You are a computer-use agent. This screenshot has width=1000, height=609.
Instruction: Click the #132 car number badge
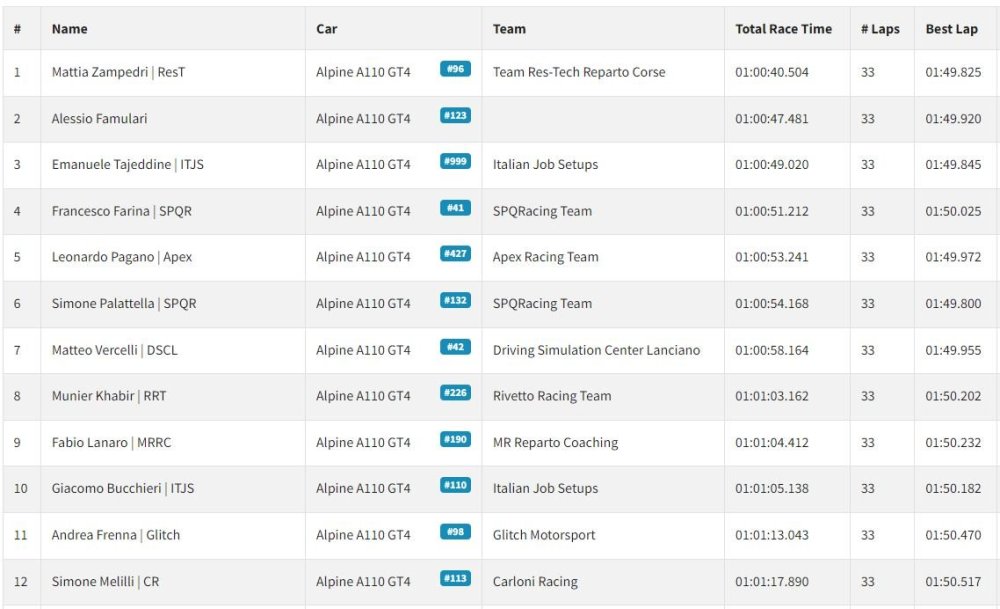click(455, 300)
